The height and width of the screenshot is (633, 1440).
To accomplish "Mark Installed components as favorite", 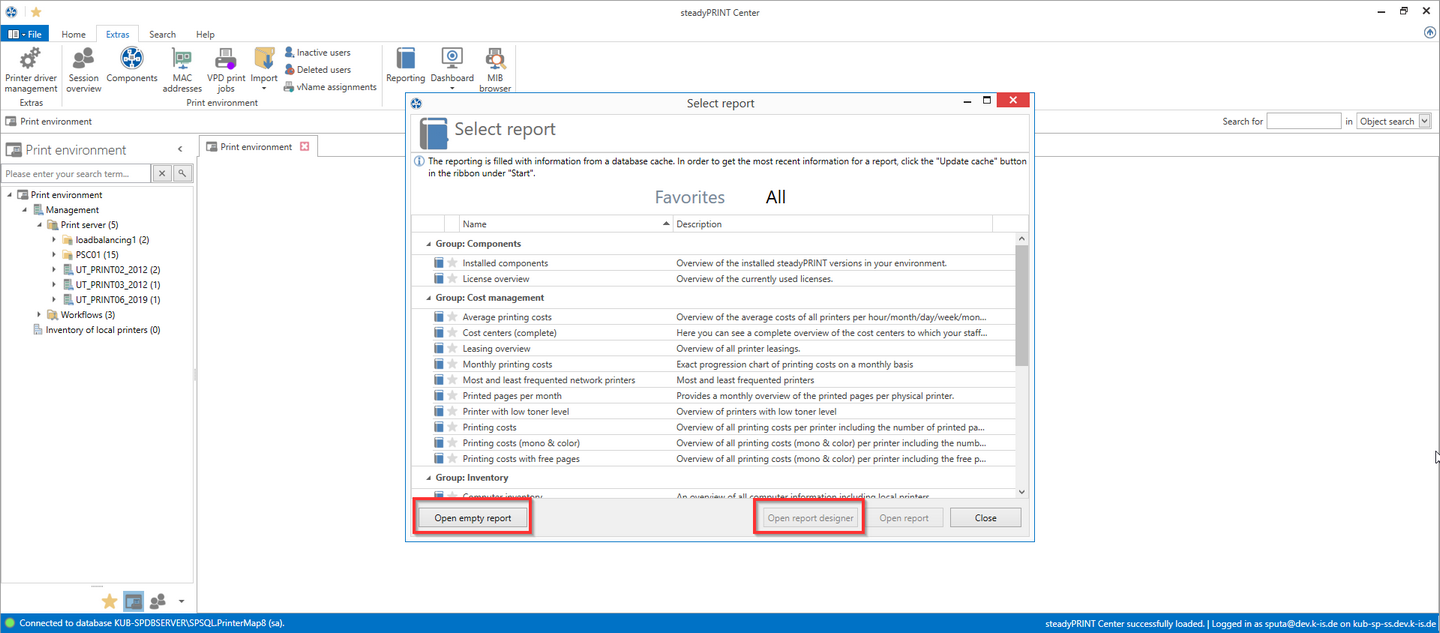I will pos(452,263).
